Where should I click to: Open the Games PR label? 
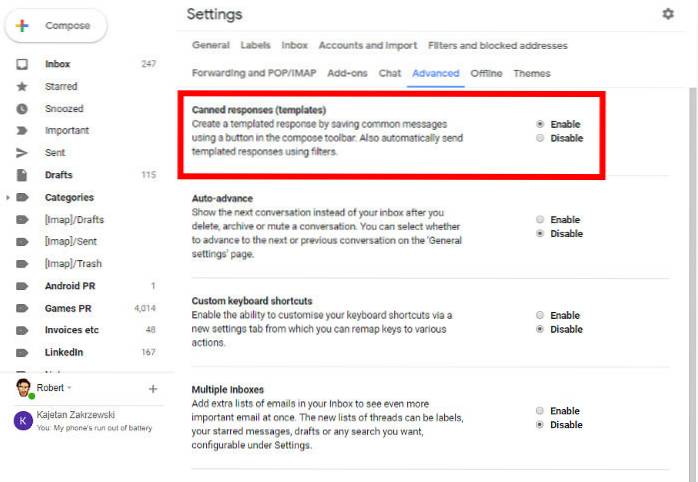click(x=66, y=308)
